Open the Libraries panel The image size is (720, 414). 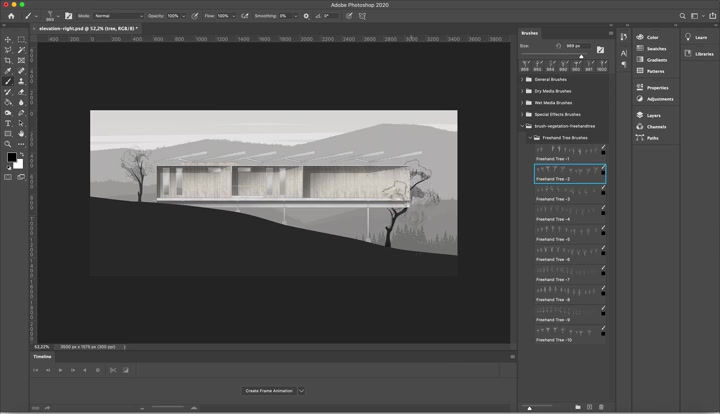pos(703,54)
